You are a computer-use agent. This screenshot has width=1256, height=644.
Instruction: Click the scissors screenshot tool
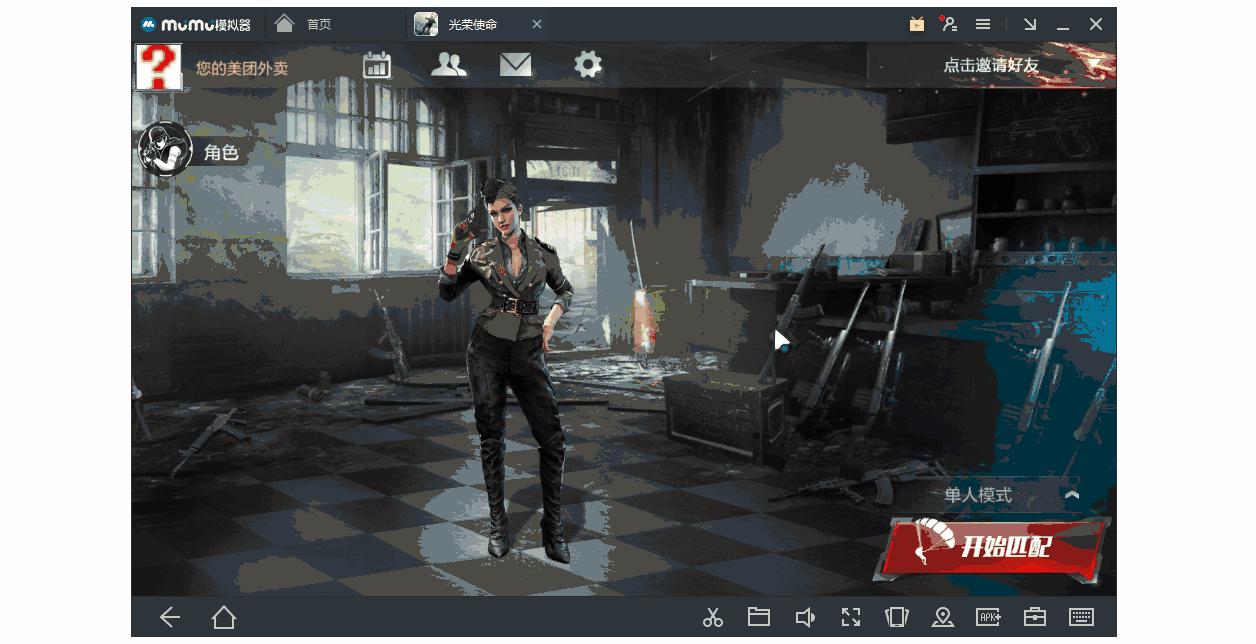coord(712,618)
